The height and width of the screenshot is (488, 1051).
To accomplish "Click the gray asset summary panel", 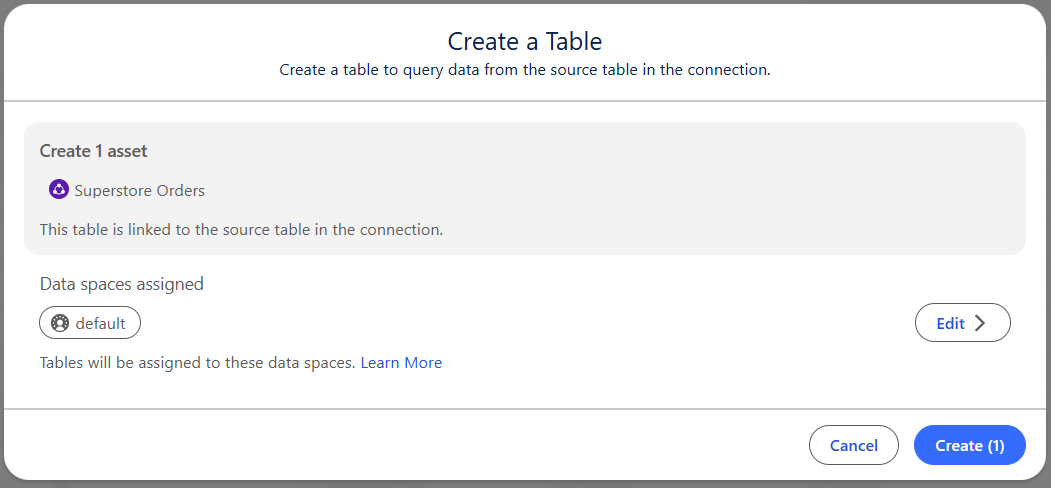I will [525, 188].
